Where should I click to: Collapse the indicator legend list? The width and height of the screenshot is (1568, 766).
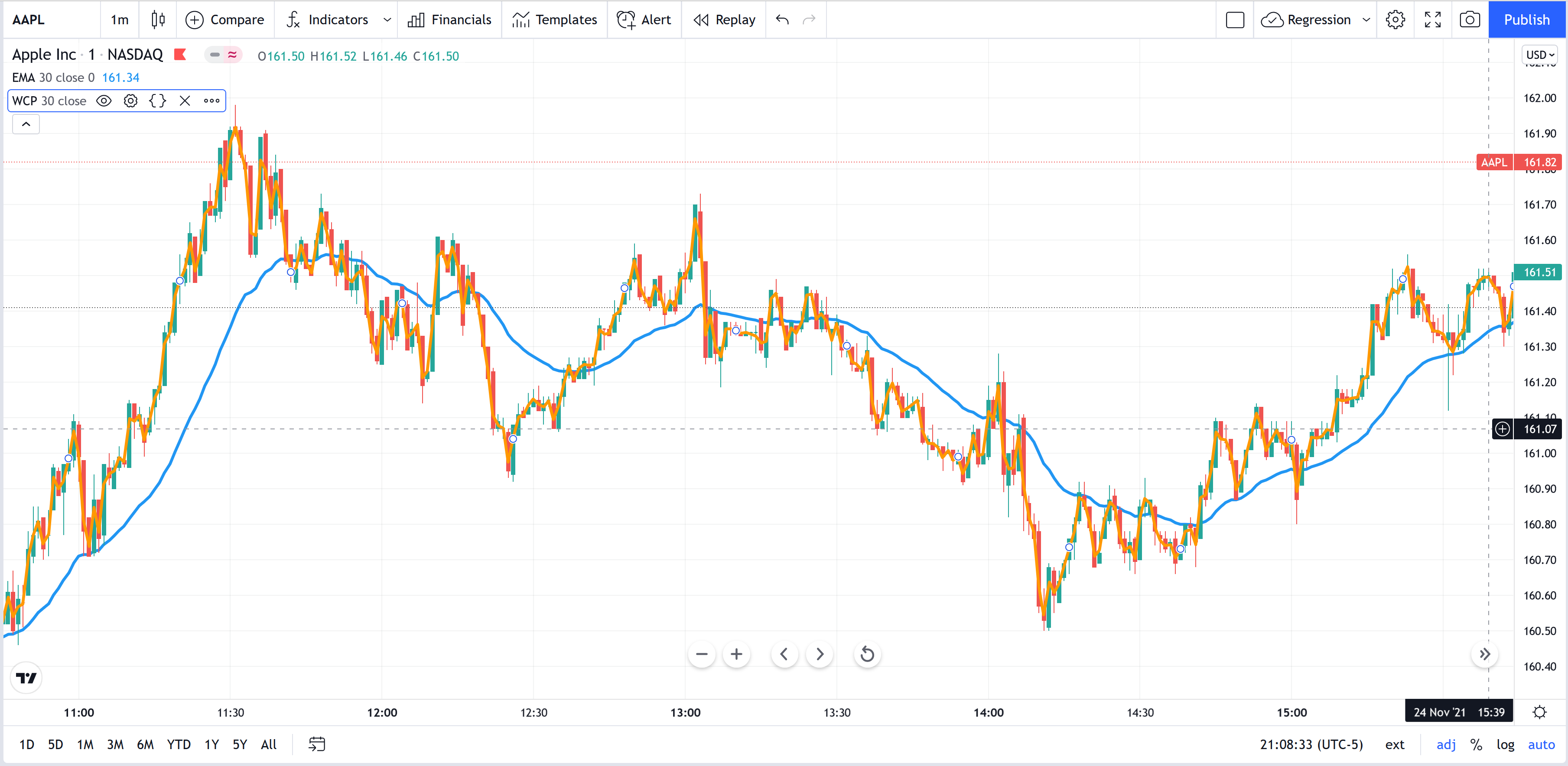[x=26, y=124]
